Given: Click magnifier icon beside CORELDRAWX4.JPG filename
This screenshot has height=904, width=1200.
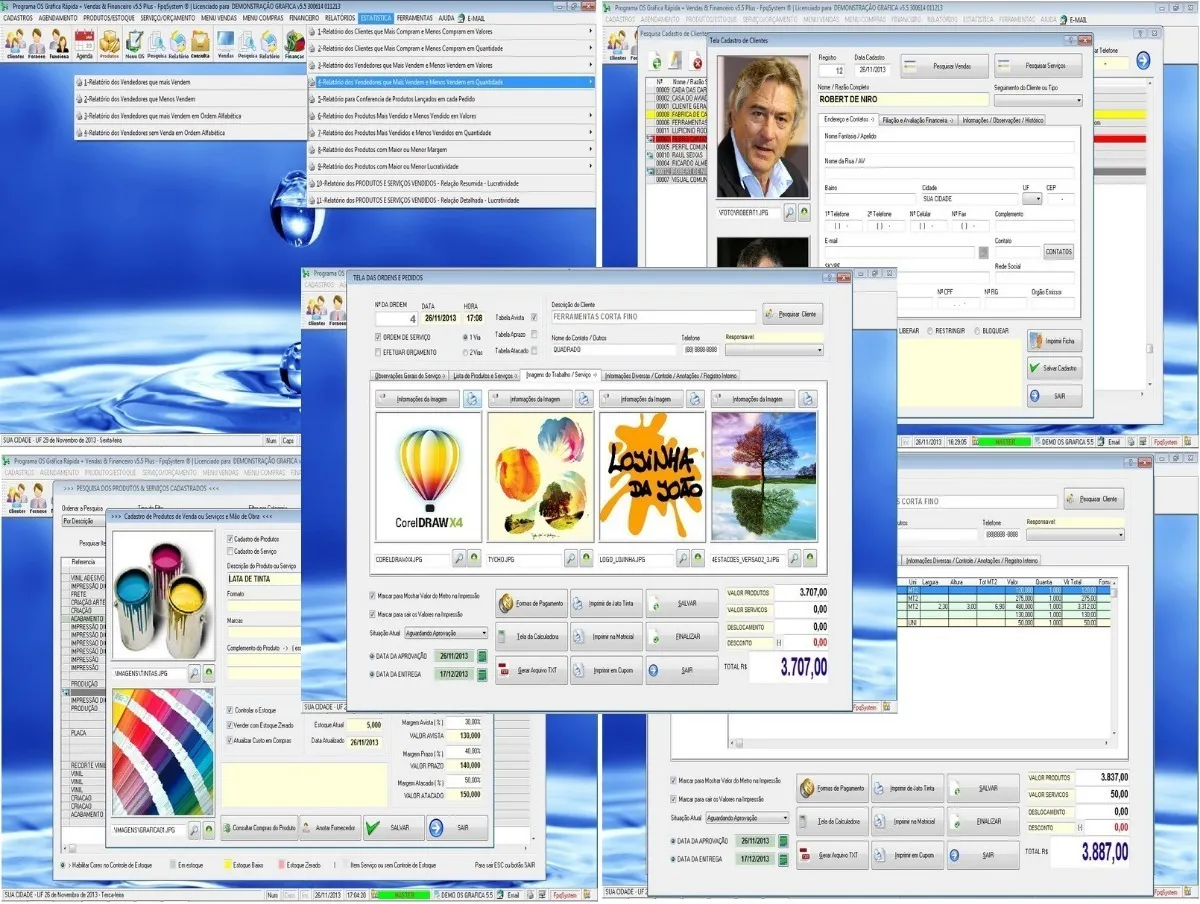Looking at the screenshot, I should click(459, 559).
